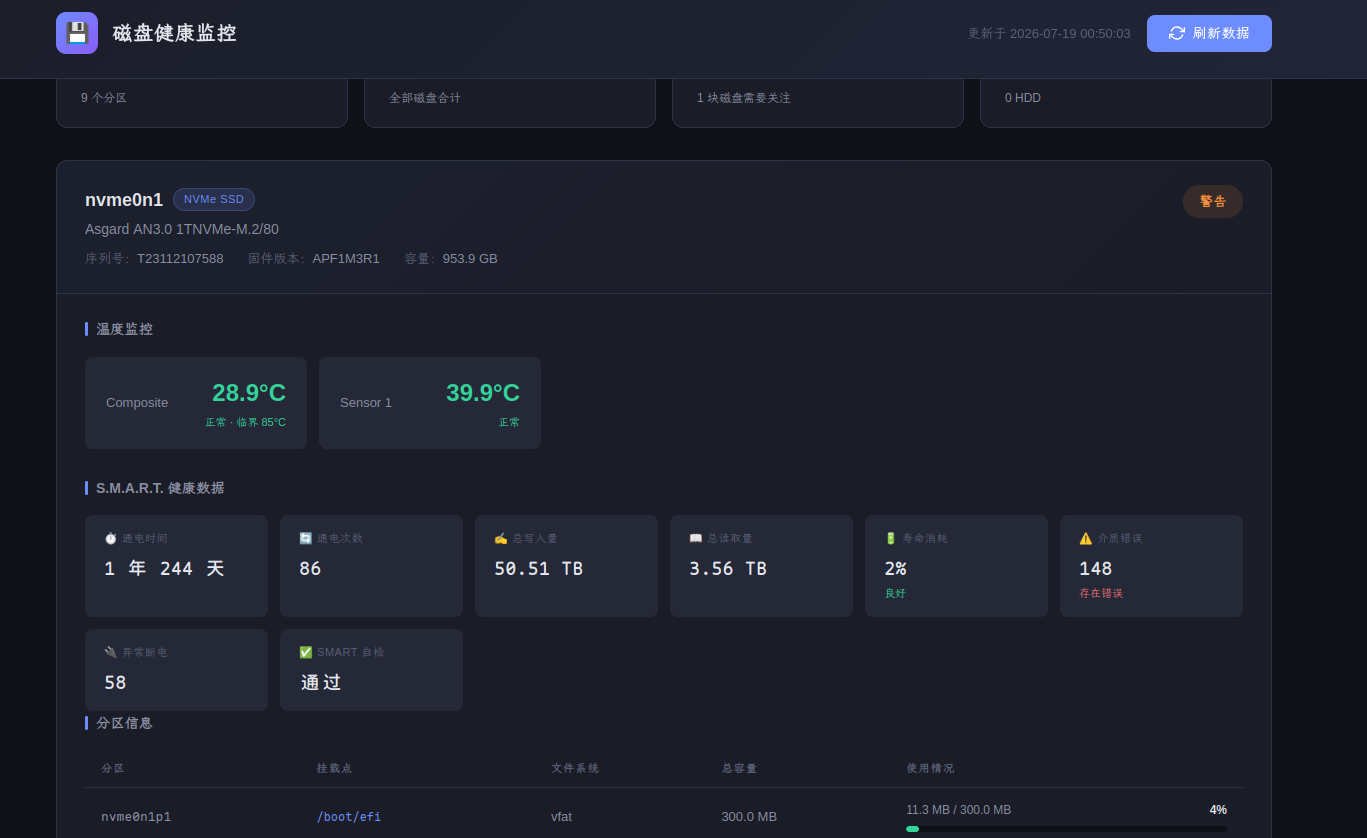Click the S.M.A.R.T. 健康数据 section heading
The width and height of the screenshot is (1367, 838).
pos(160,488)
